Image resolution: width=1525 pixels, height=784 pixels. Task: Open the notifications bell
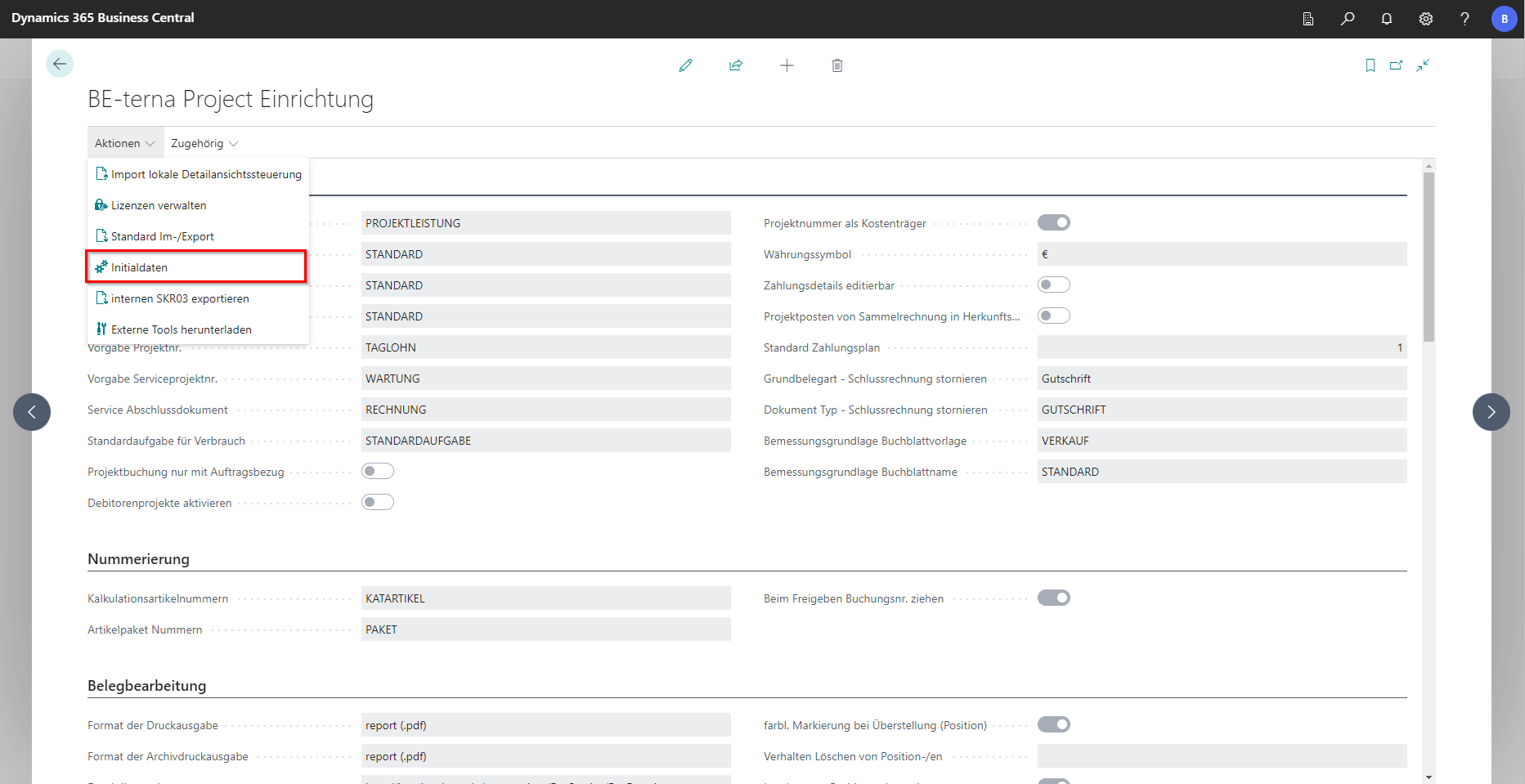click(1387, 19)
